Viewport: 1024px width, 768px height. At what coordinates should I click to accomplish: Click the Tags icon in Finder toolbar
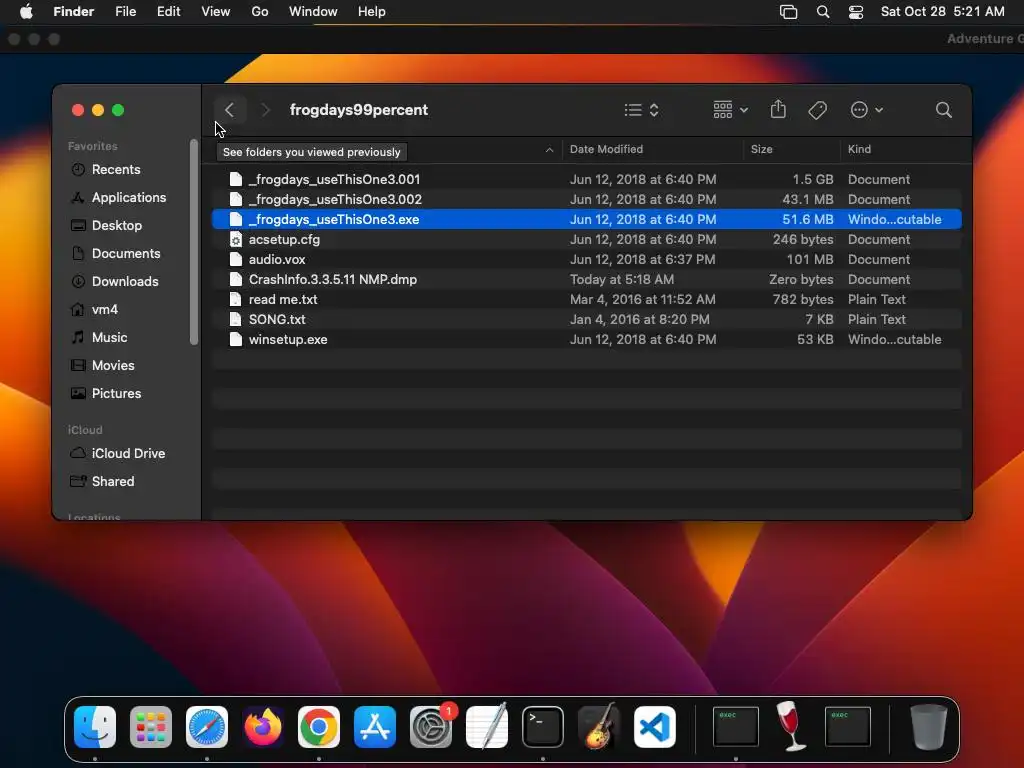pos(817,110)
